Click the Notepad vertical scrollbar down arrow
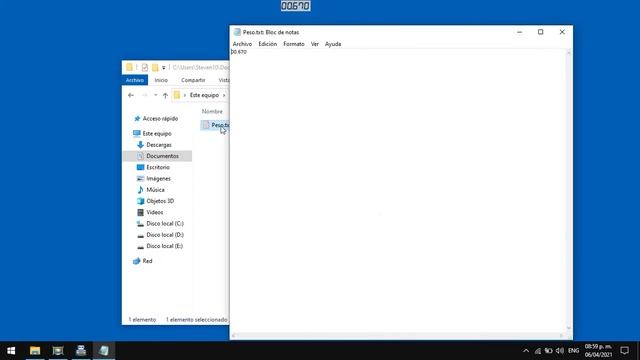 [x=569, y=329]
